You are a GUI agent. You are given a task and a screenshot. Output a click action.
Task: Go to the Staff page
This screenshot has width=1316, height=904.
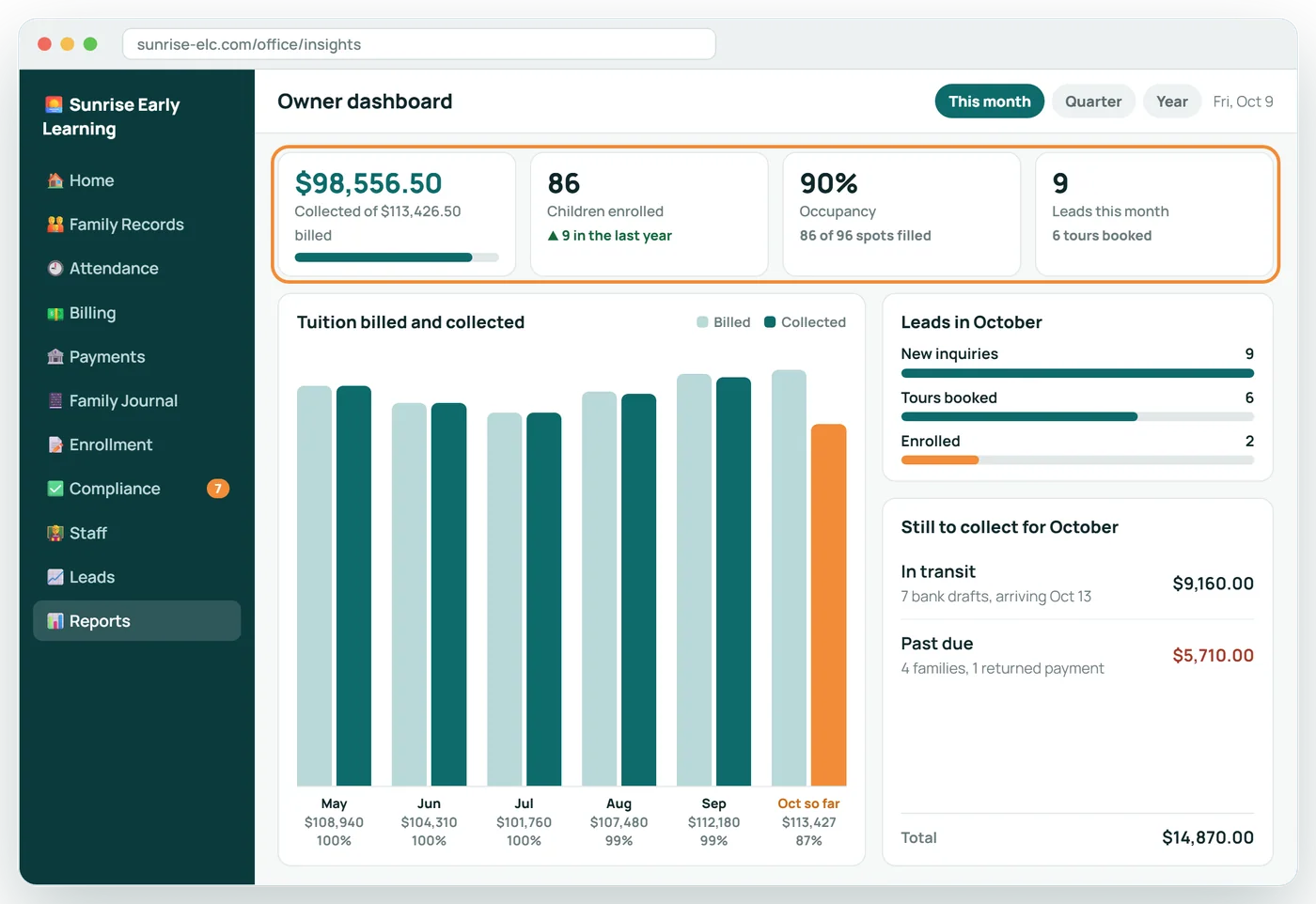point(137,533)
